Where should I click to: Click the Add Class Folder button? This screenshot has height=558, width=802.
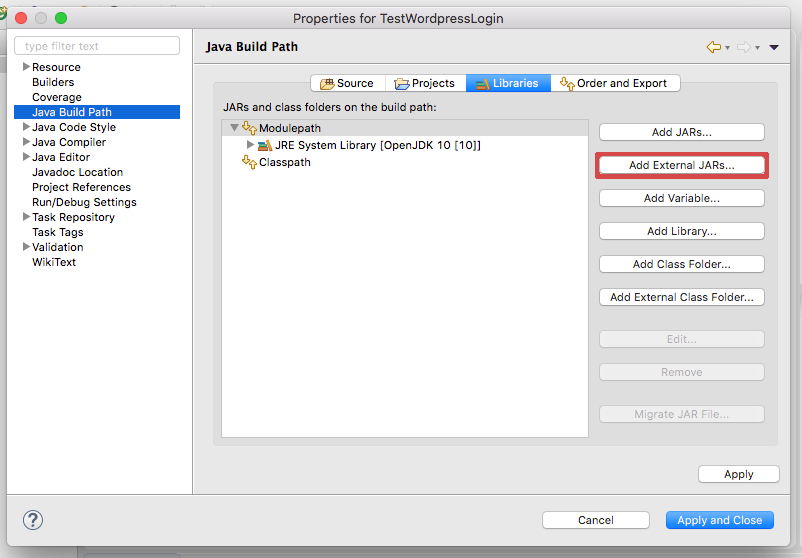[681, 264]
